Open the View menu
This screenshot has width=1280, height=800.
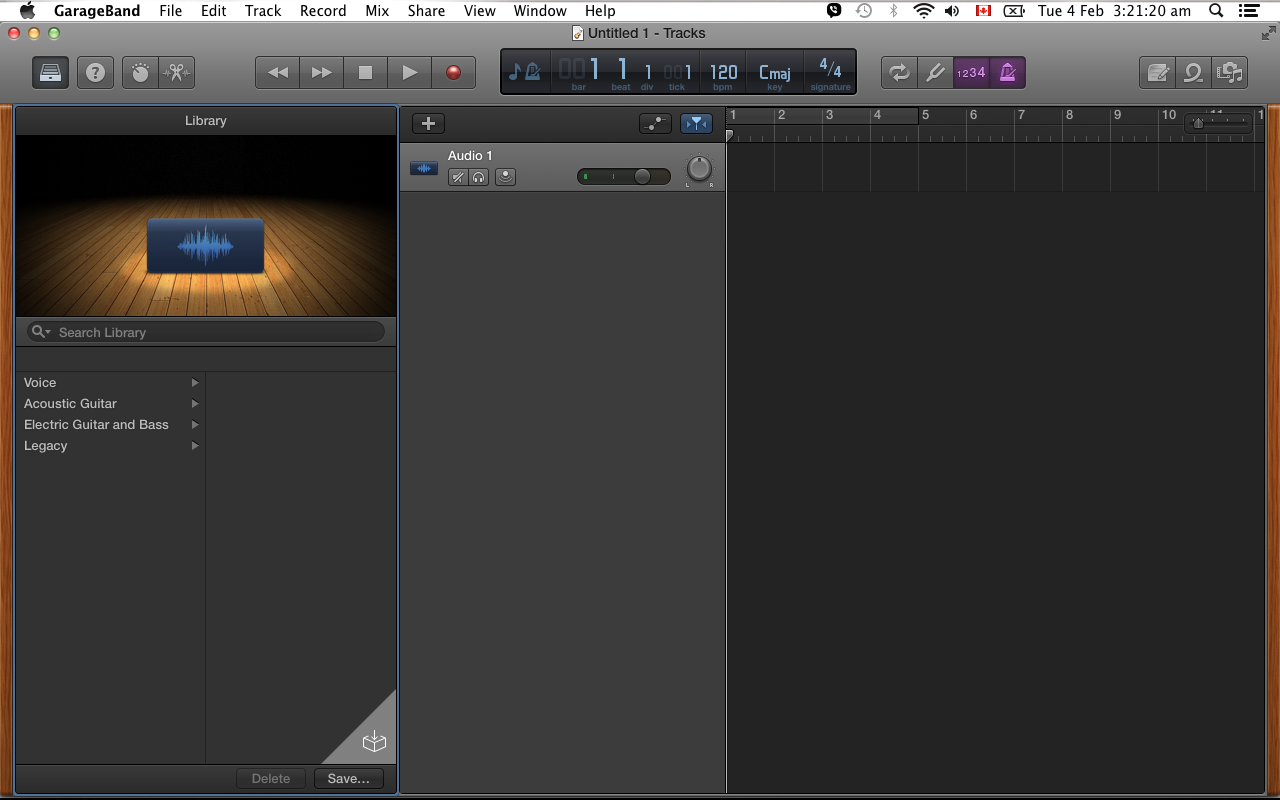click(480, 11)
